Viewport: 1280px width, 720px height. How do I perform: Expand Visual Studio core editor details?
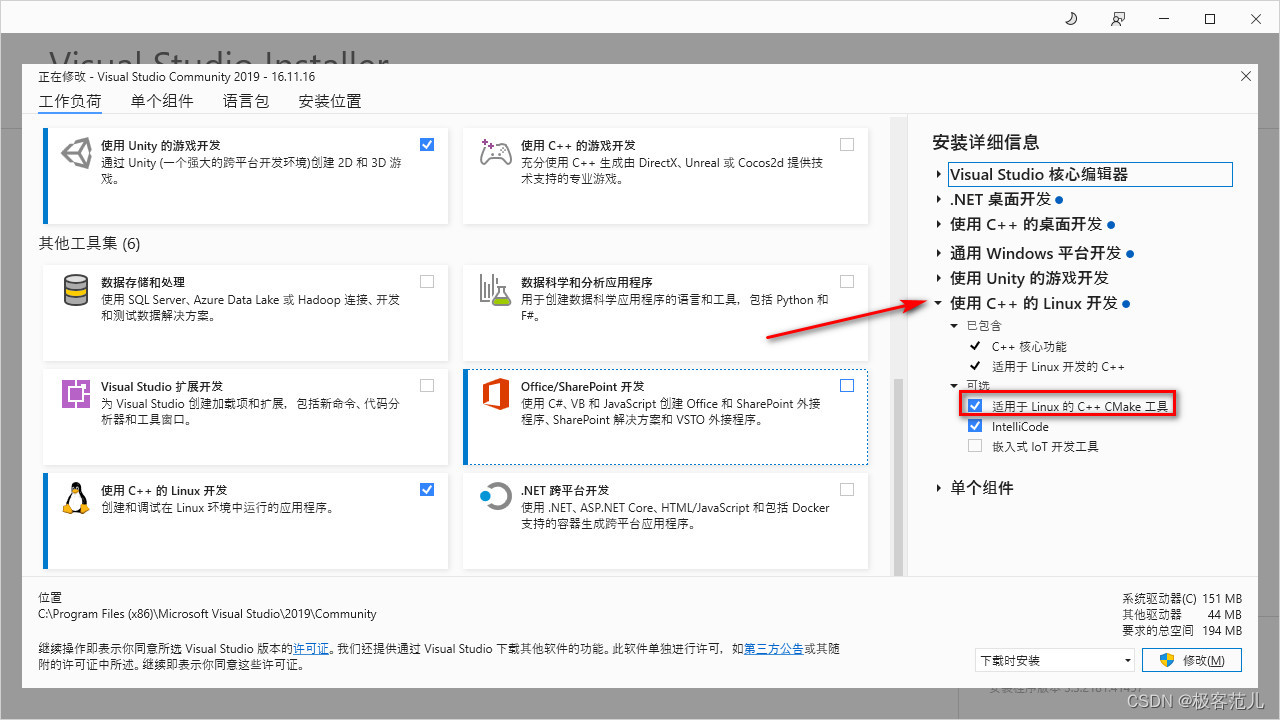click(939, 174)
